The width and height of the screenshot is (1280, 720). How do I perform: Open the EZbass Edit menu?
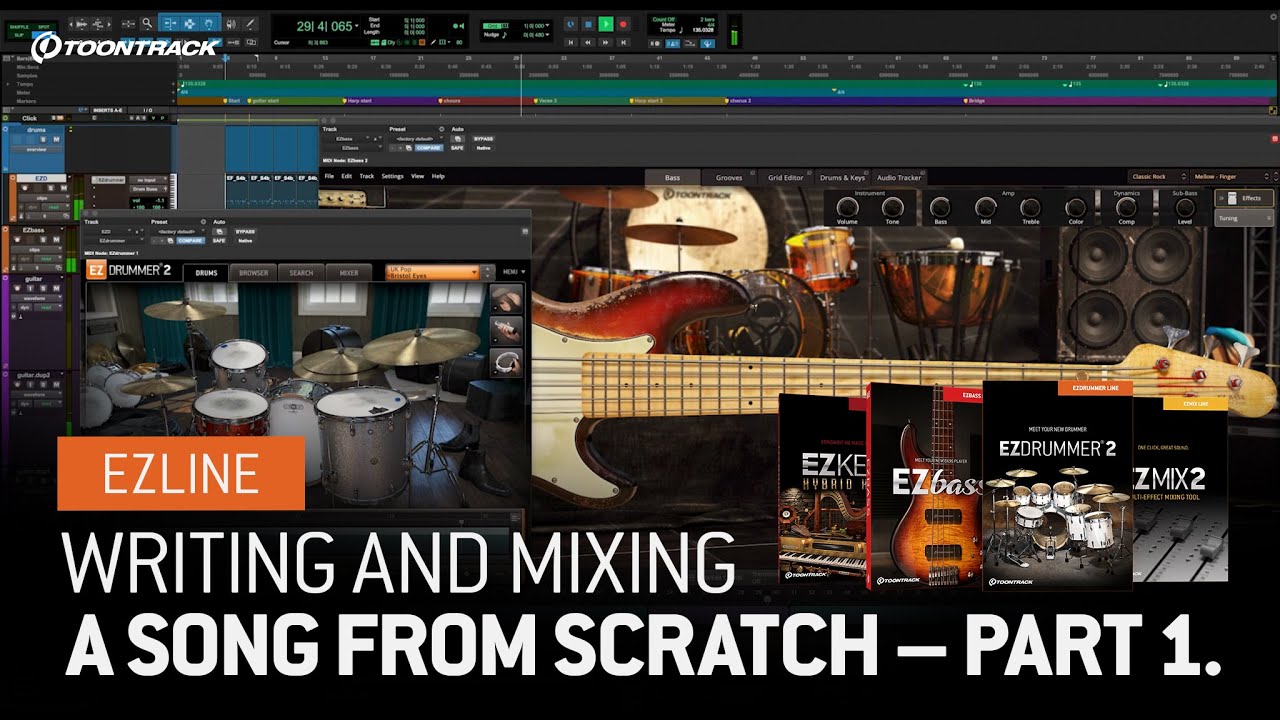346,176
